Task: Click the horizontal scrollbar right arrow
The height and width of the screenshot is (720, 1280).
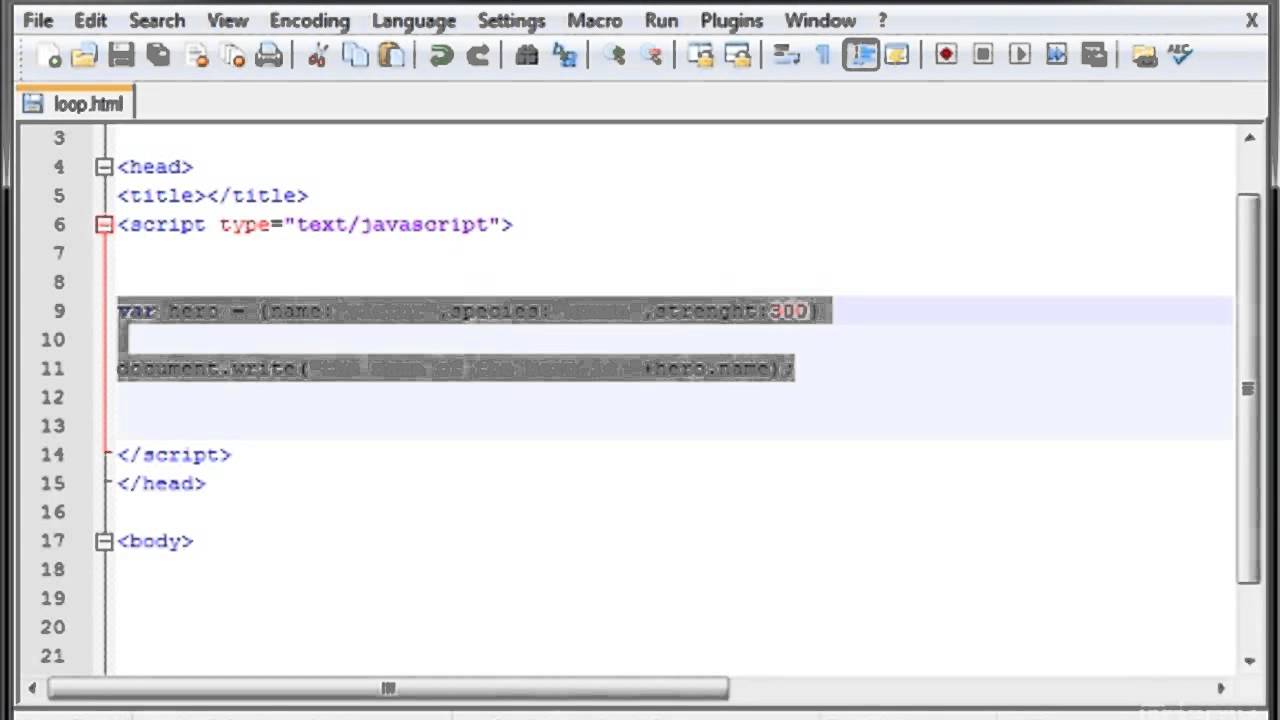Action: point(1220,688)
